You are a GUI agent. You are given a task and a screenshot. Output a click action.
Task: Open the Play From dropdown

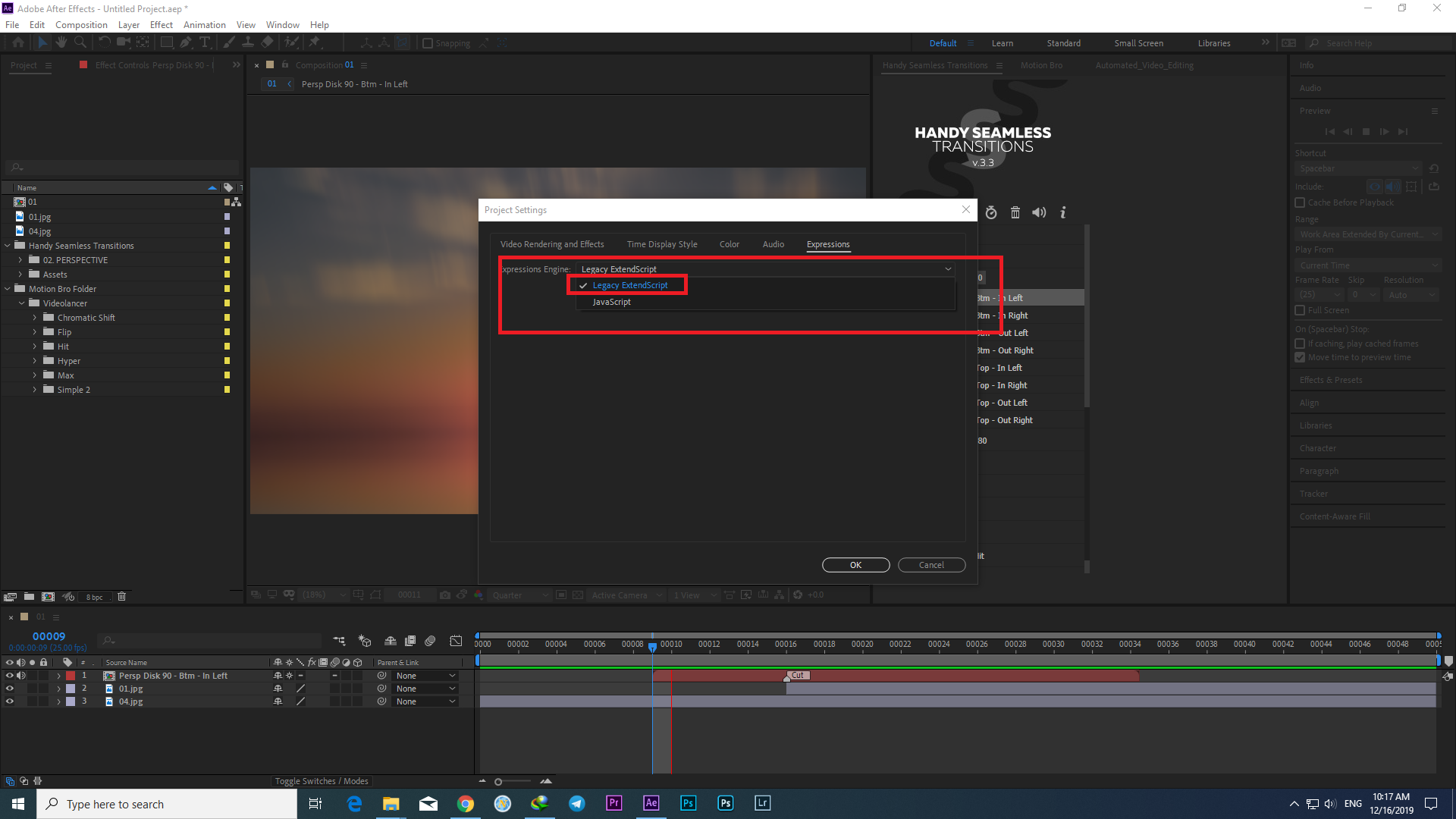(x=1367, y=265)
